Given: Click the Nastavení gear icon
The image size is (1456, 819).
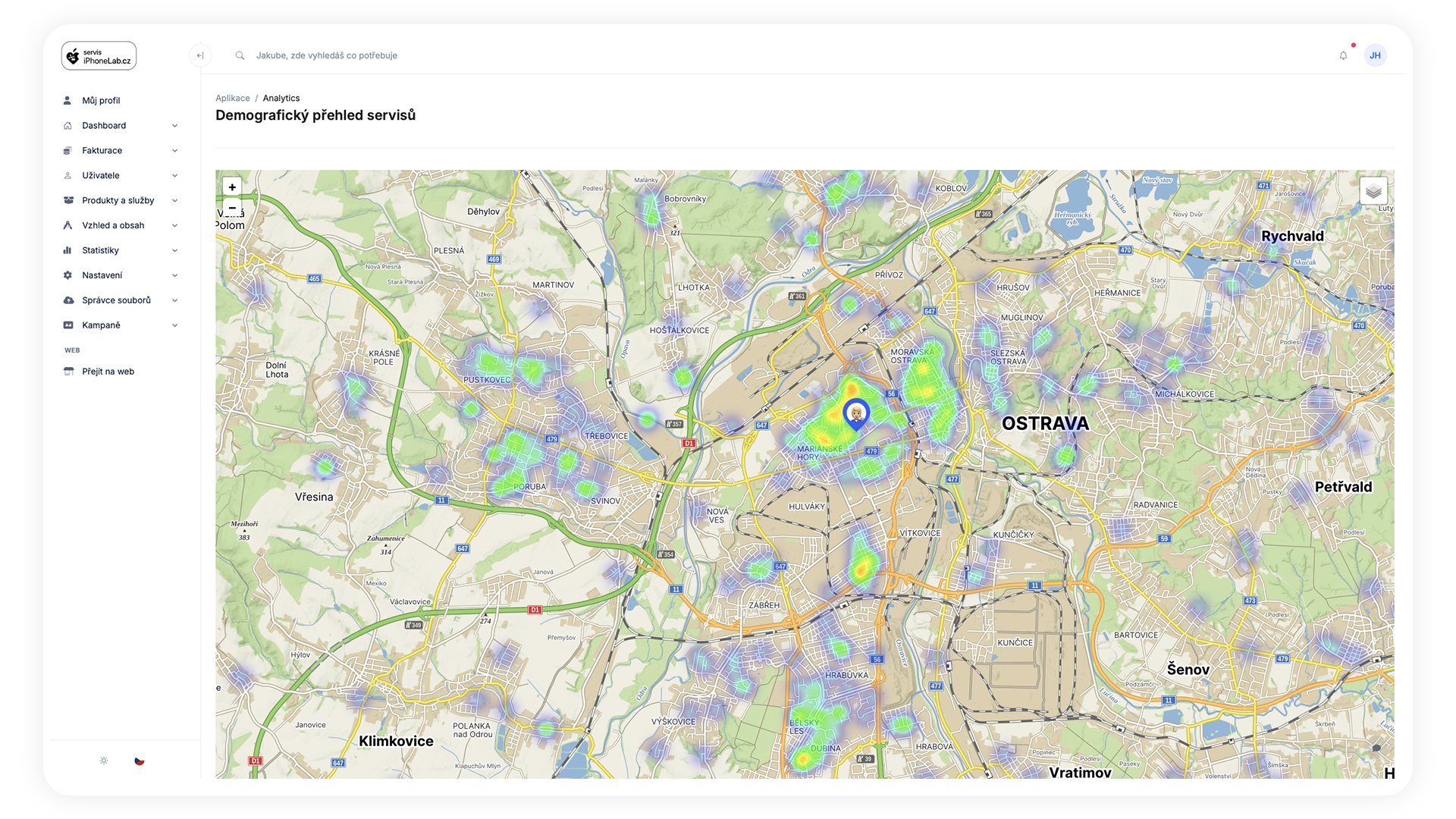Looking at the screenshot, I should tap(67, 275).
